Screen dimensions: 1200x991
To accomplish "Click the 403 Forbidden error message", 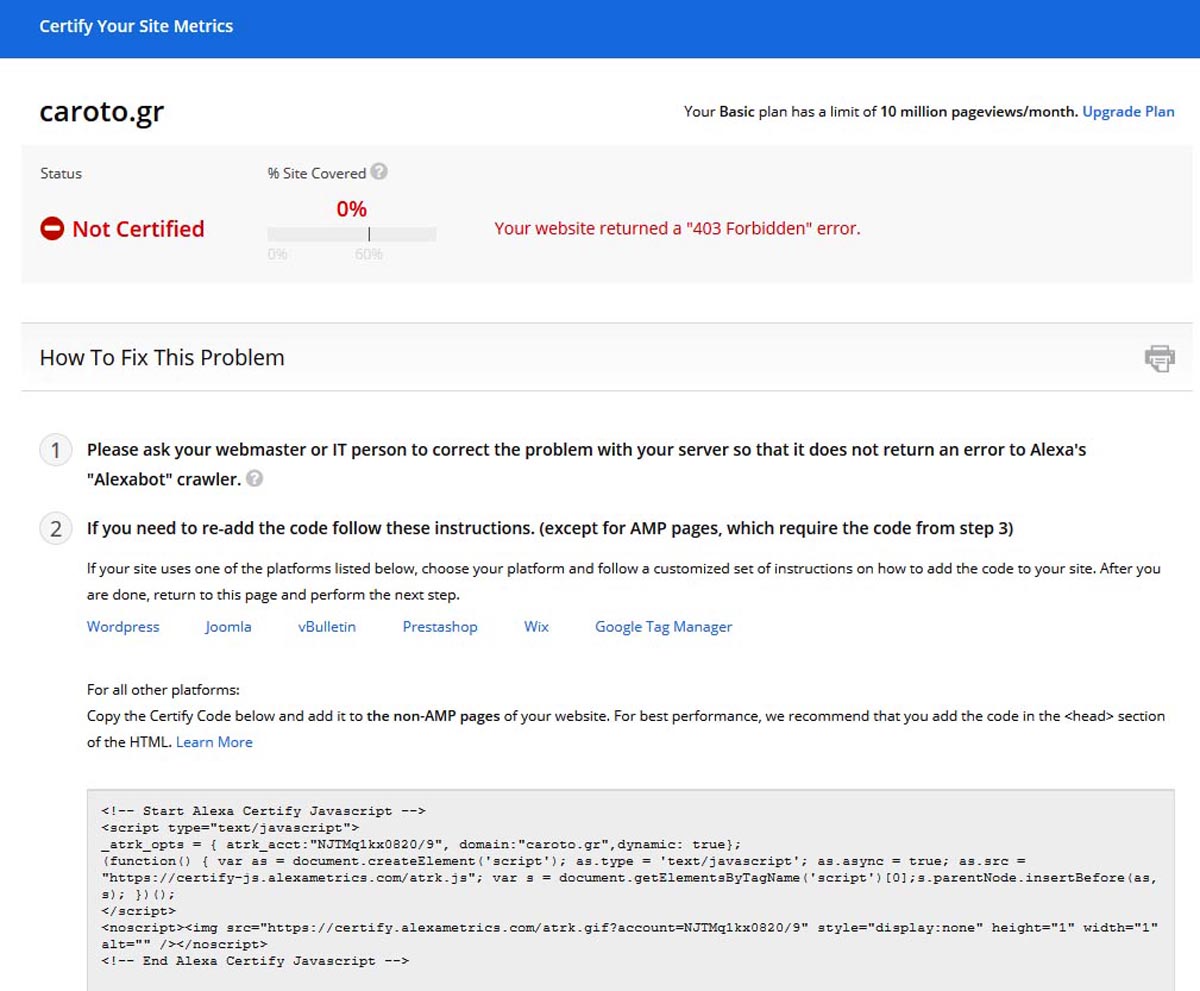I will (677, 229).
